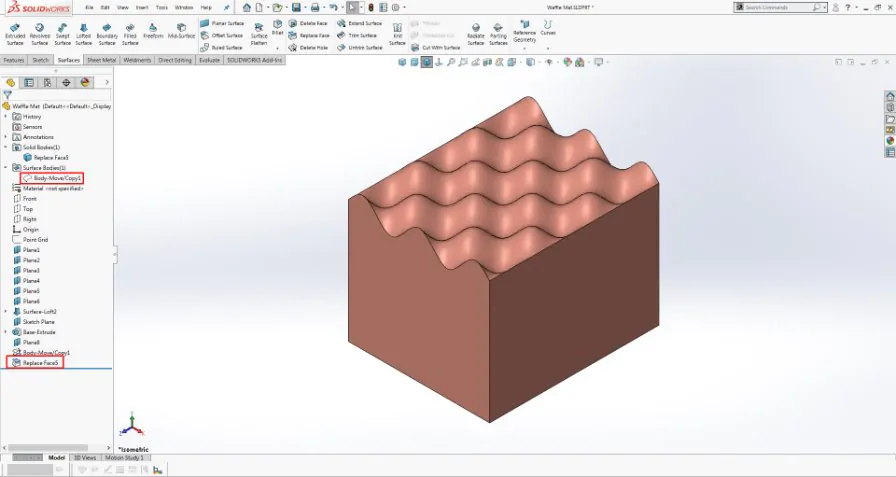Image resolution: width=896 pixels, height=477 pixels.
Task: Select Cut With Surface command
Action: (435, 47)
